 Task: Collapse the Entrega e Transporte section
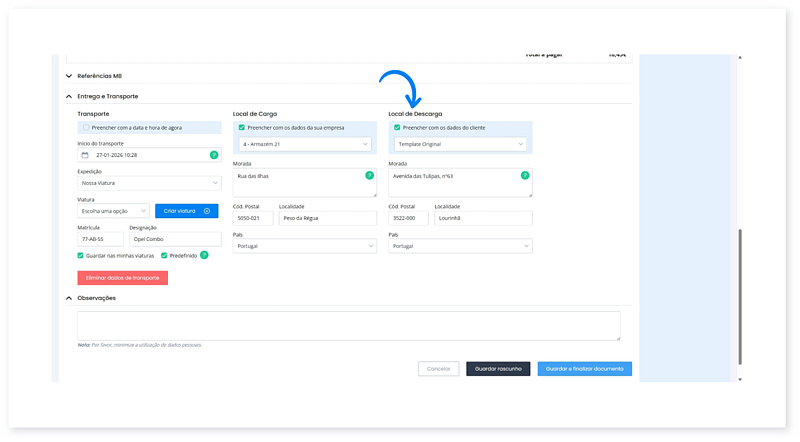coord(69,96)
